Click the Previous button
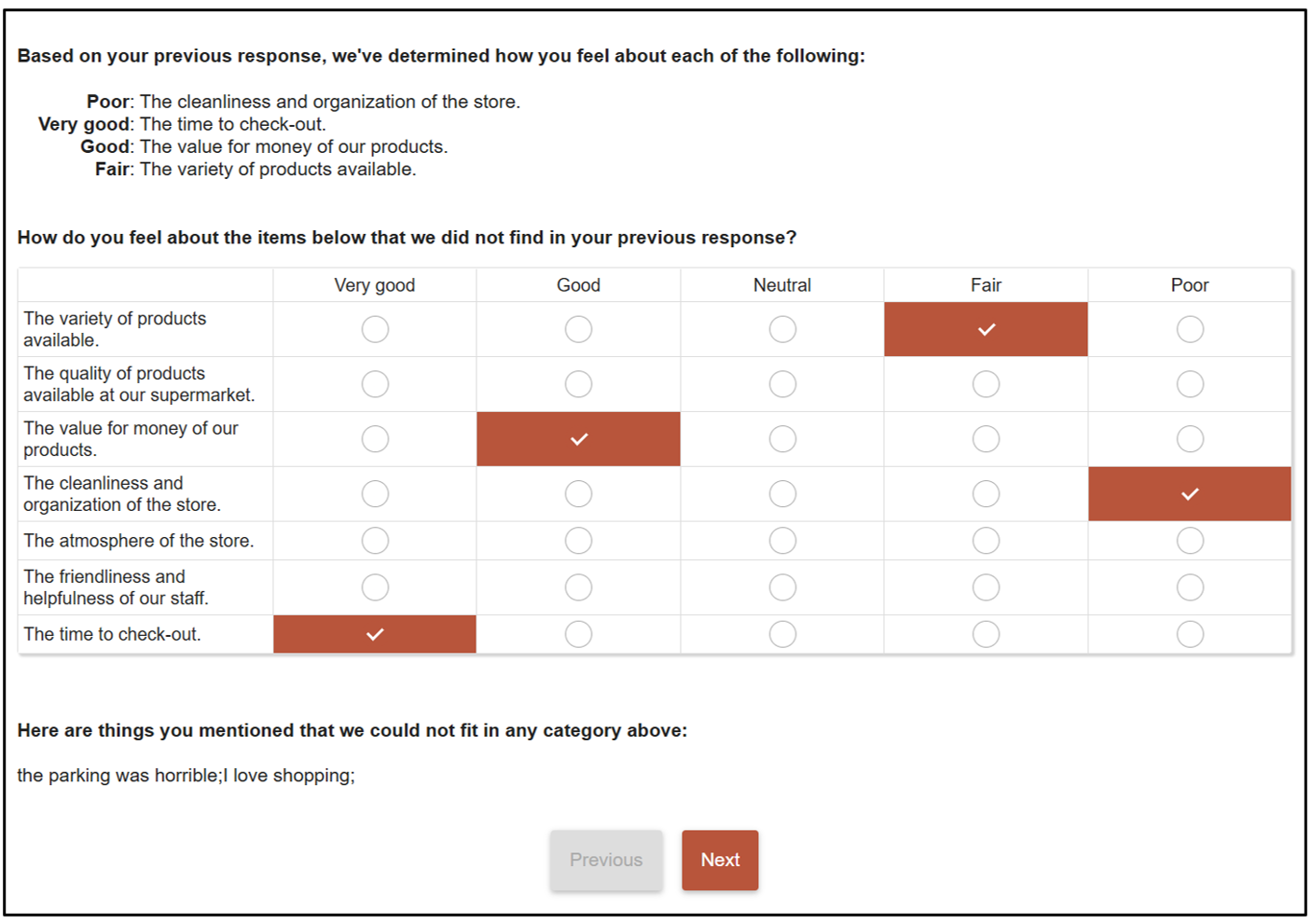This screenshot has width=1312, height=924. click(606, 860)
